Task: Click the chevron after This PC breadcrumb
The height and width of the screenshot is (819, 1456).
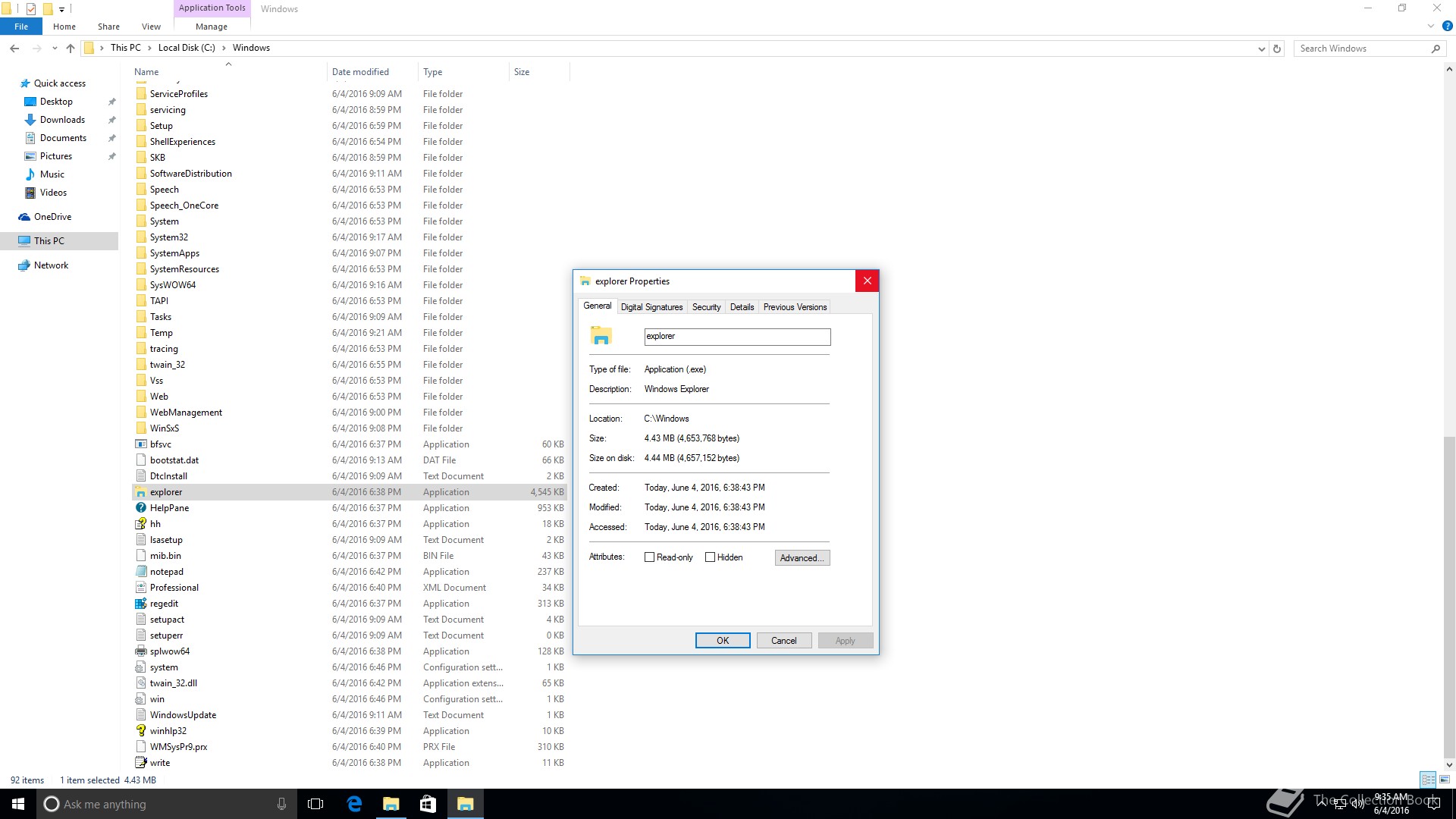Action: pos(149,48)
